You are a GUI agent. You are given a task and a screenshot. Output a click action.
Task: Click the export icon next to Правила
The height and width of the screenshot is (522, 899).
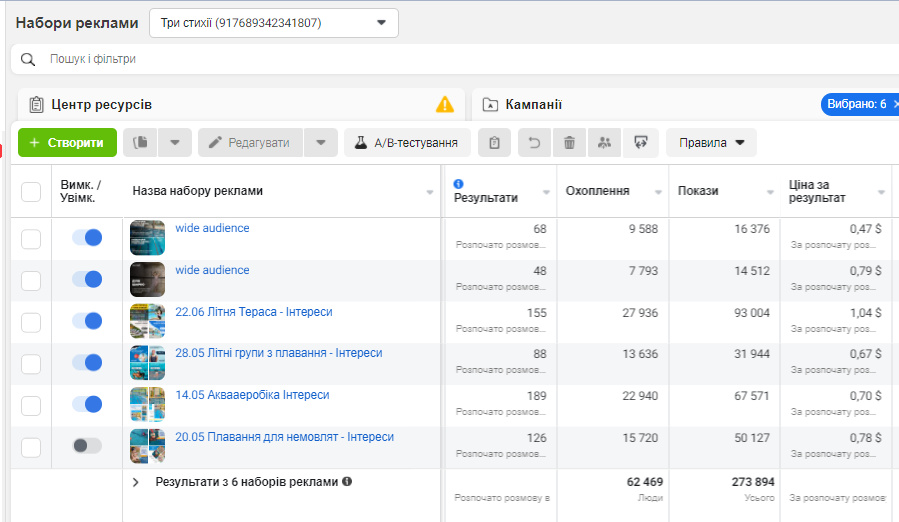(639, 143)
